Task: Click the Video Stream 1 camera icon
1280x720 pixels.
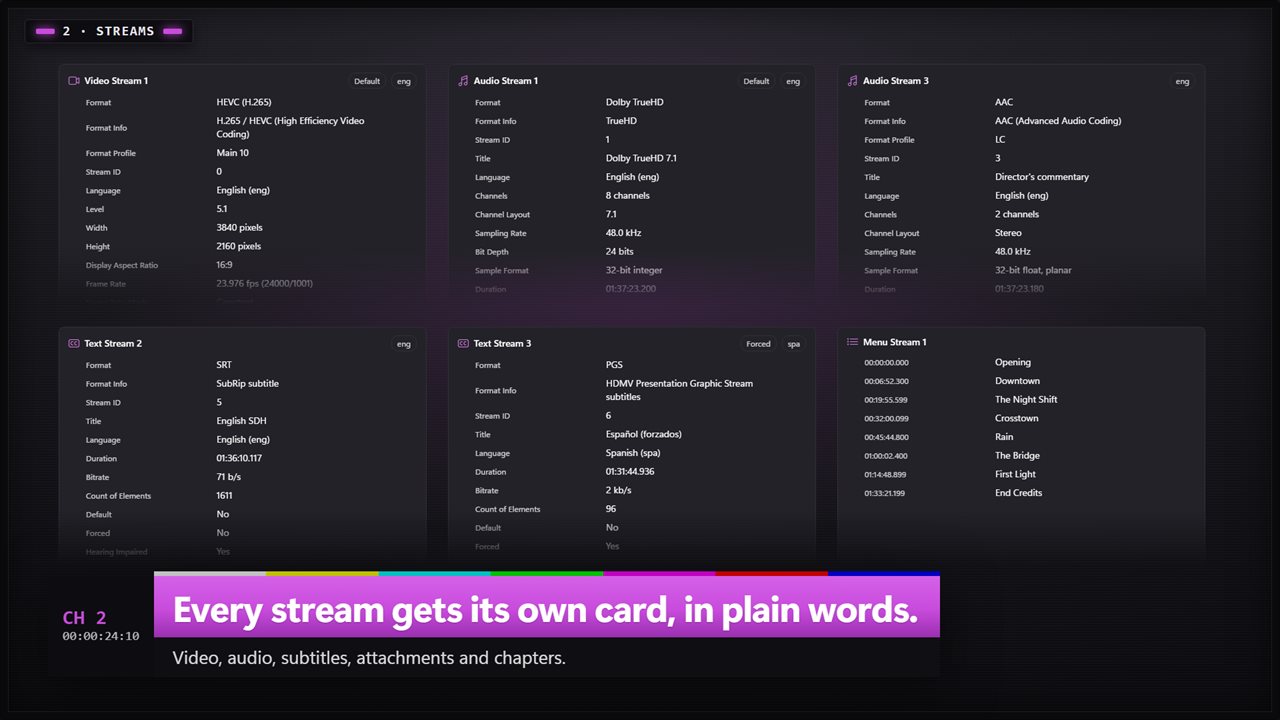Action: (x=73, y=81)
